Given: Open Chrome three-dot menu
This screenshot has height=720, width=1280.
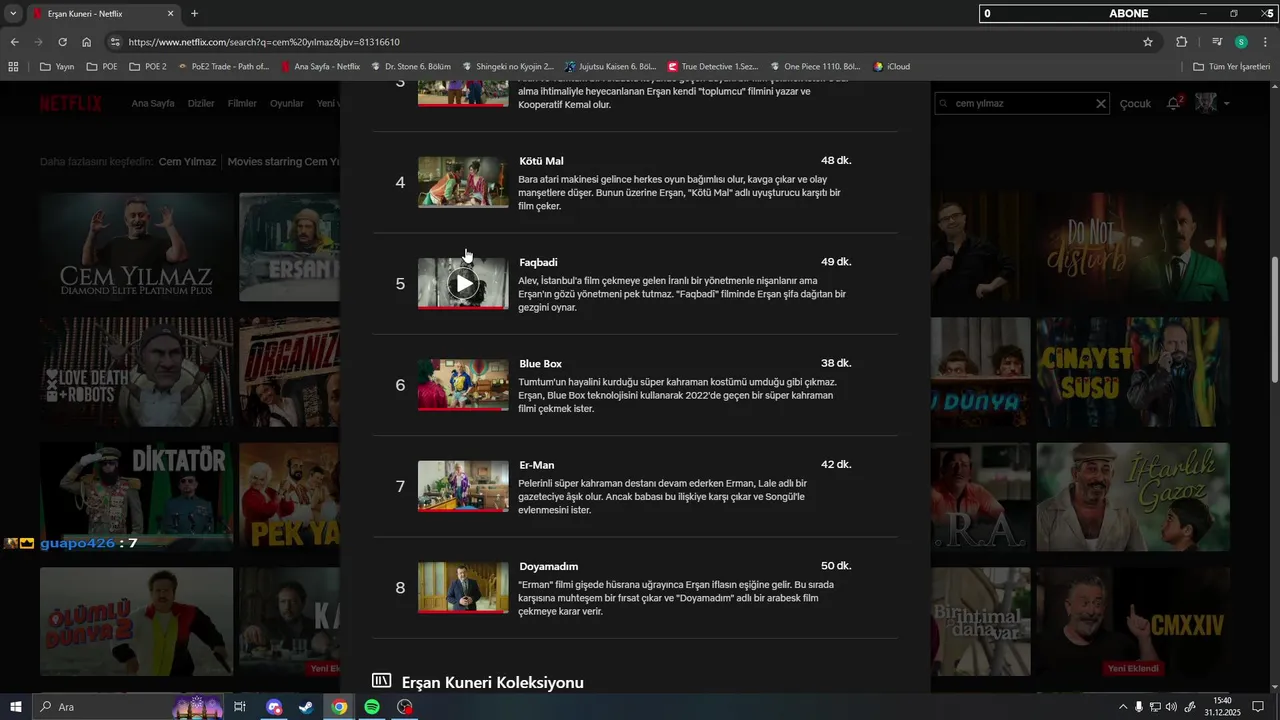Looking at the screenshot, I should (1265, 42).
